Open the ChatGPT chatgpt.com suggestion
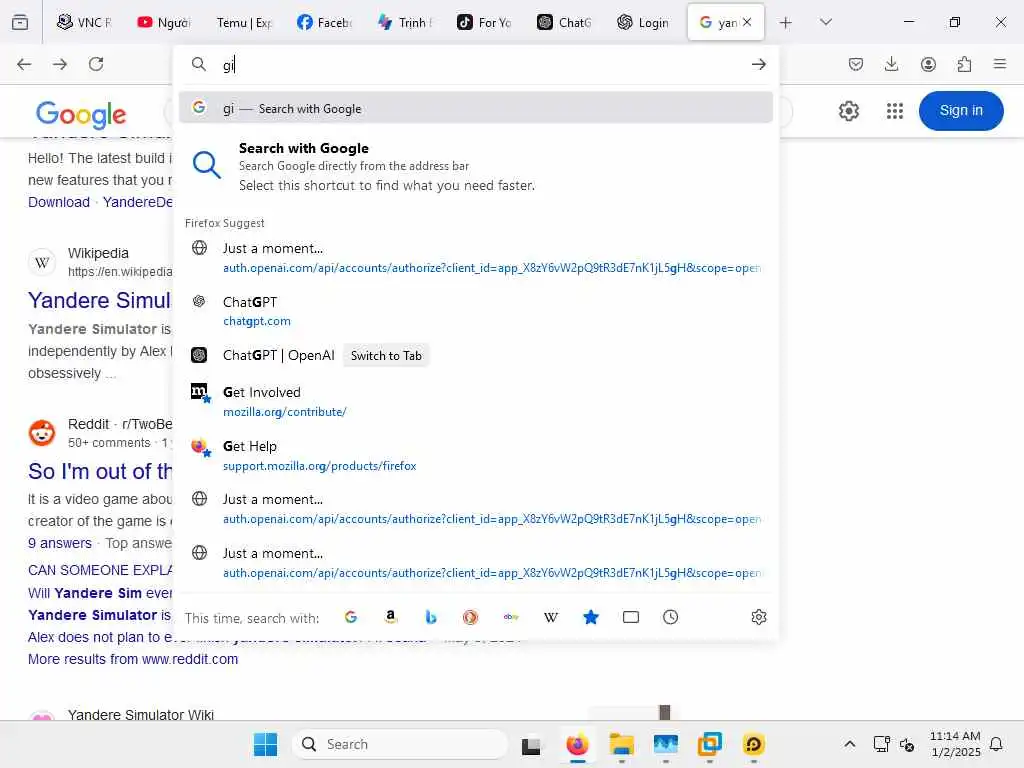 point(475,311)
